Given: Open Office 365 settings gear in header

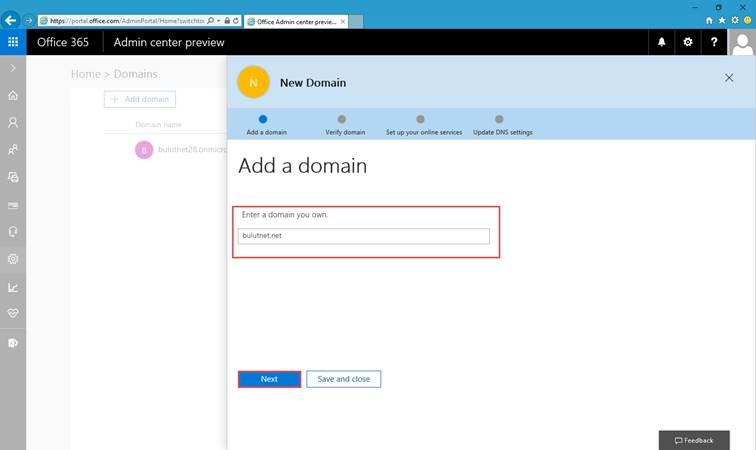Looking at the screenshot, I should pyautogui.click(x=688, y=42).
